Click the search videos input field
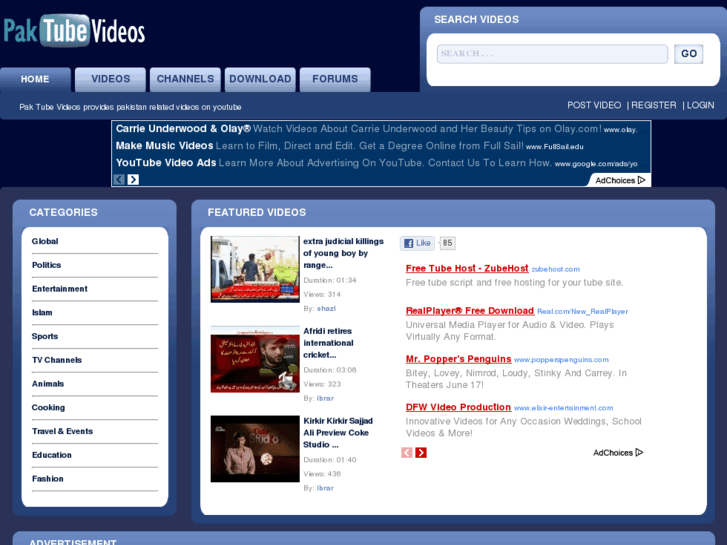The height and width of the screenshot is (545, 727). (x=552, y=54)
